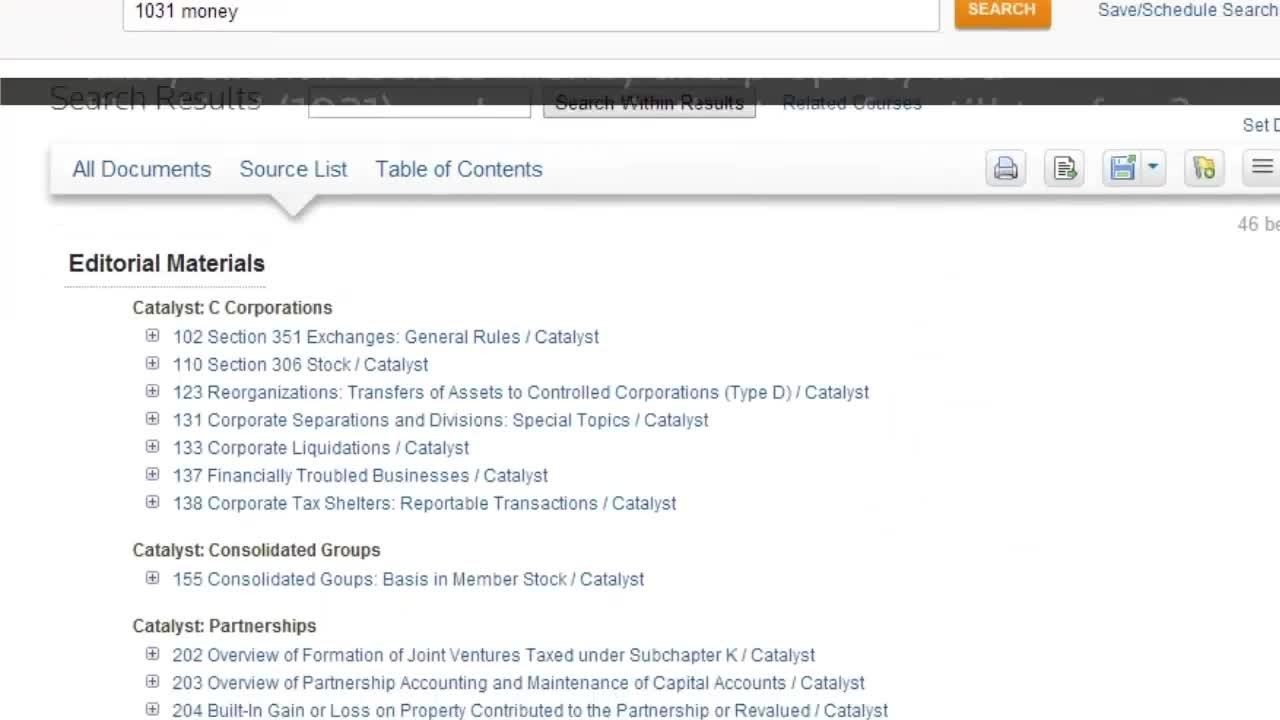1280x720 pixels.
Task: Open 137 Financially Troubled Businesses link
Action: (x=360, y=476)
